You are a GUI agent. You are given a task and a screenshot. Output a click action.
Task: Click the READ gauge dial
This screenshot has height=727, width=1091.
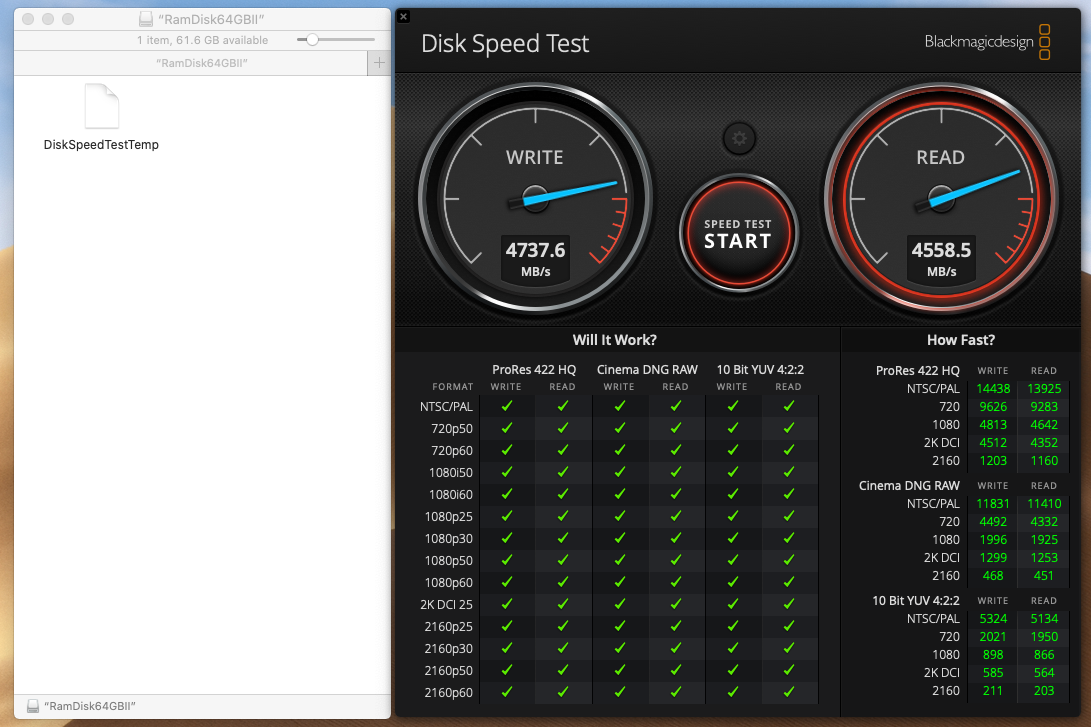tap(941, 198)
